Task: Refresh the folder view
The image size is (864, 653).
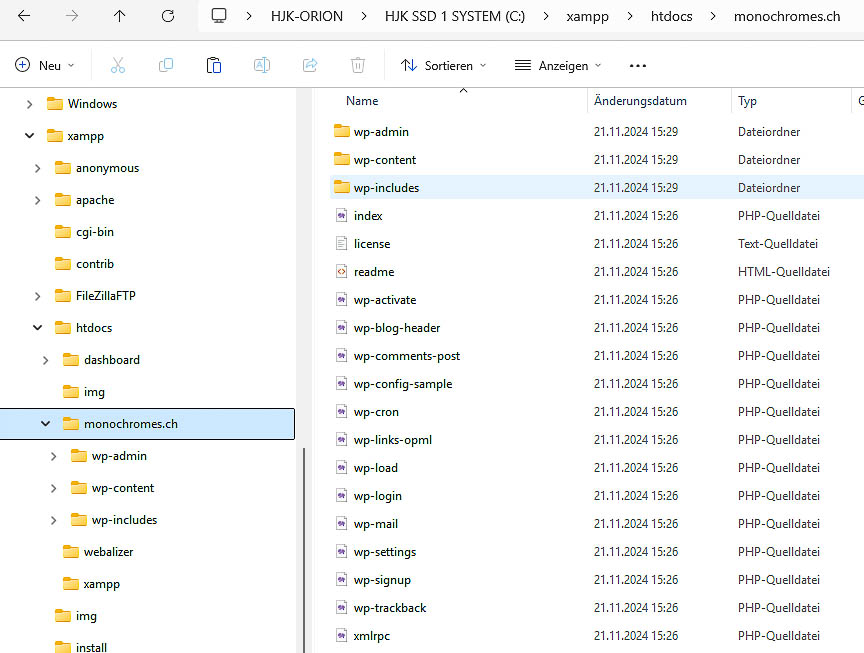Action: (168, 16)
